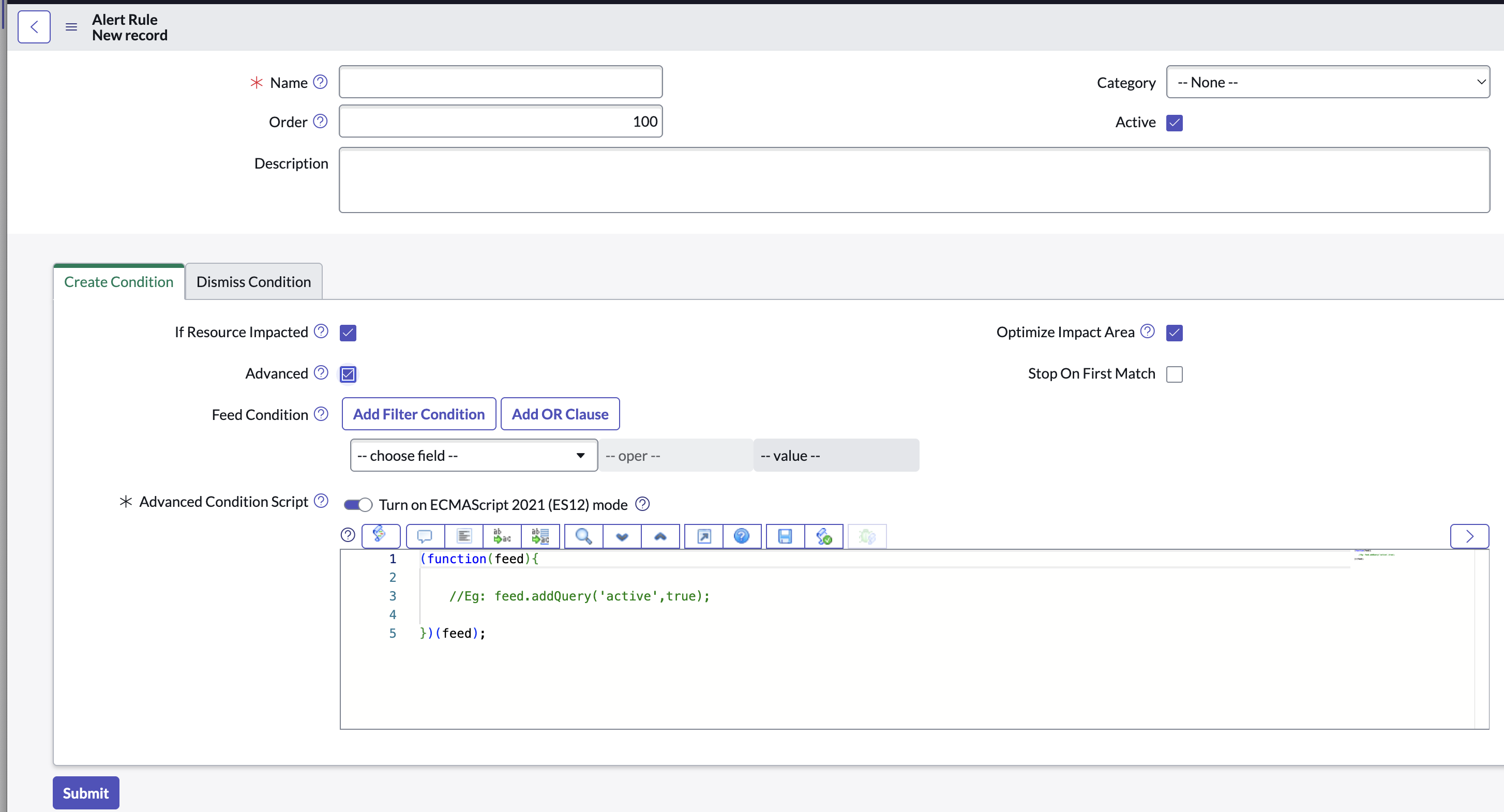The image size is (1504, 812).
Task: Click the Replace icon in editor toolbar
Action: 502,536
